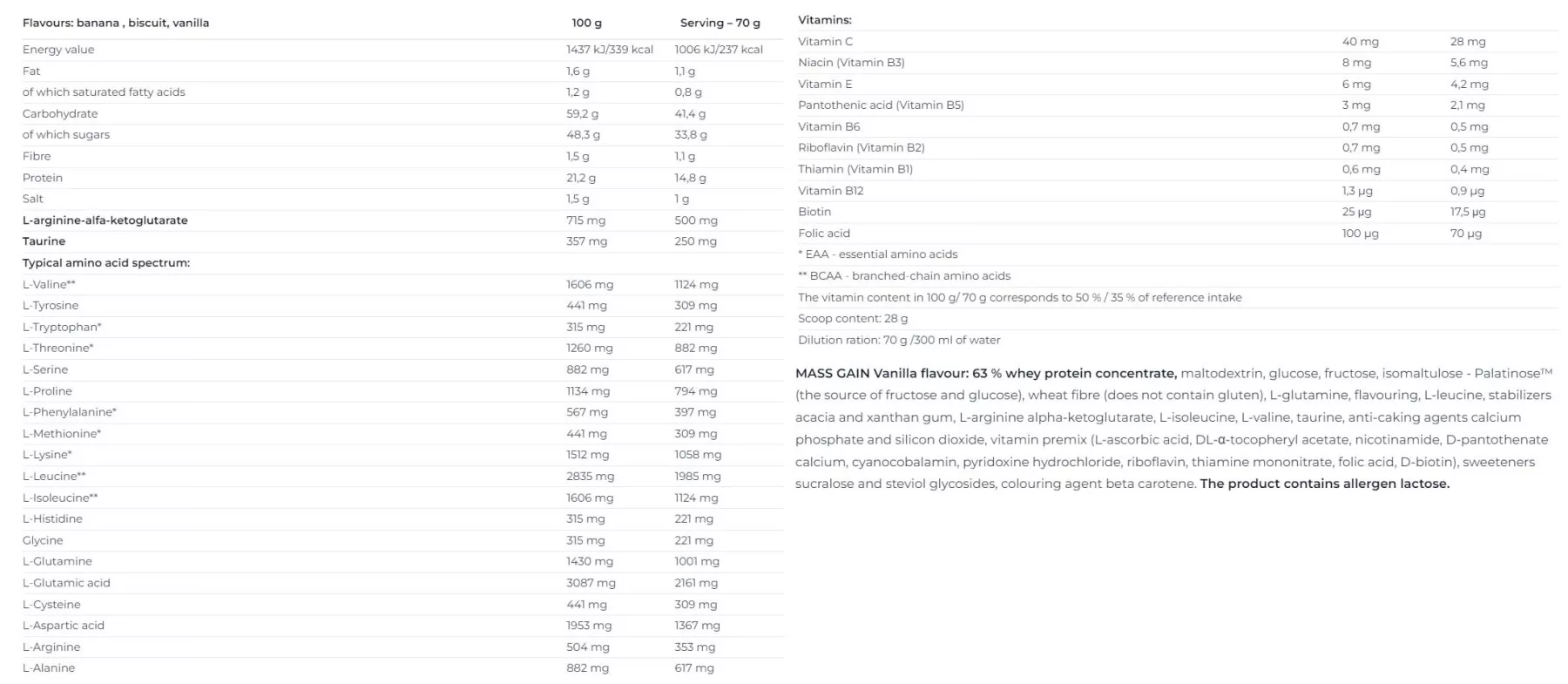Select the 'Scoop content: 28 g' line

click(853, 319)
